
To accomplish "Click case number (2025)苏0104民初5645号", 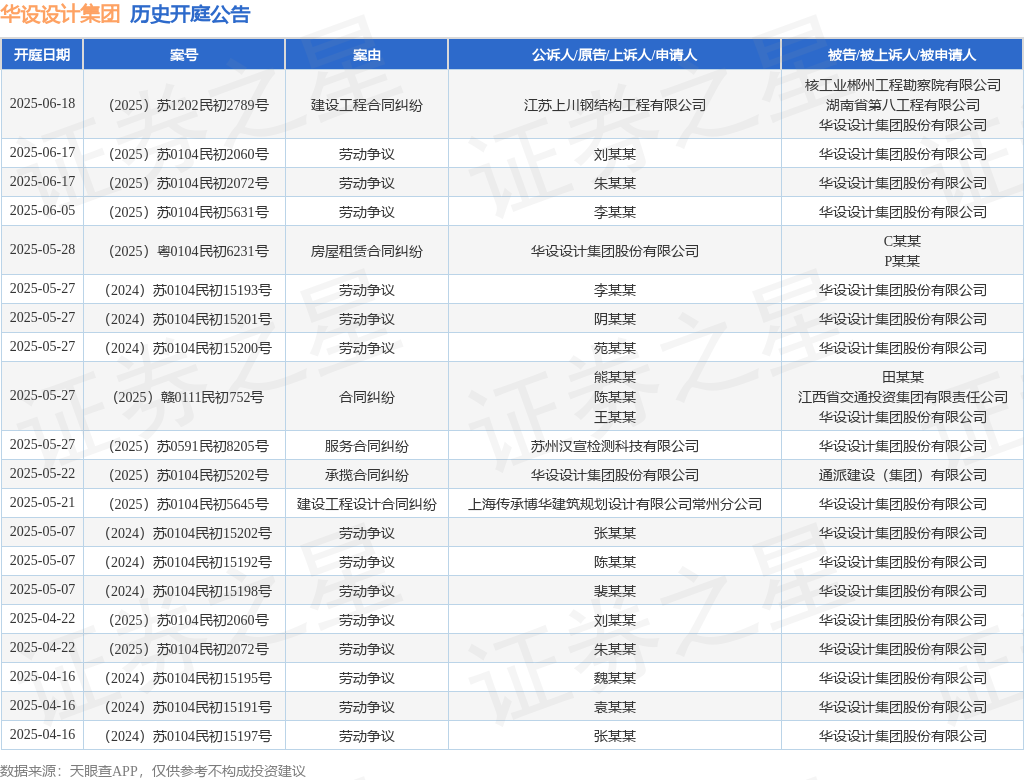I will (188, 504).
